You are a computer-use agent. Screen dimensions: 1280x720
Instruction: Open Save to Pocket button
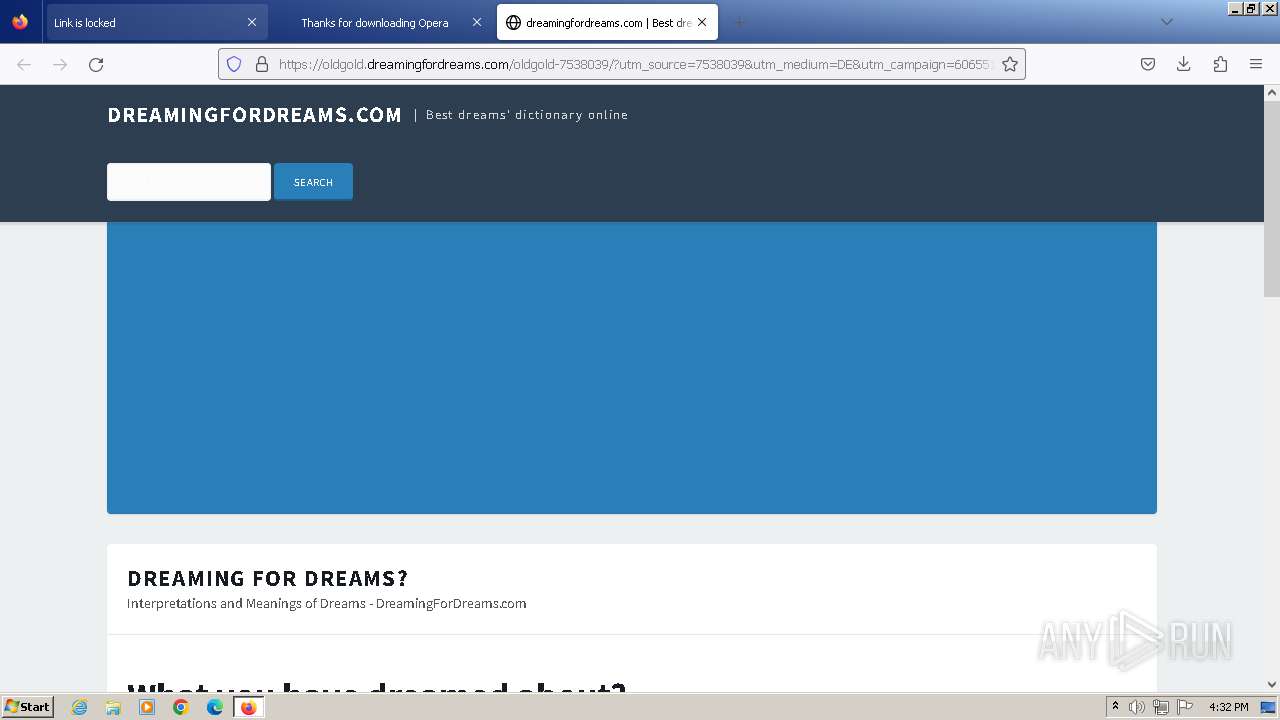pos(1148,64)
